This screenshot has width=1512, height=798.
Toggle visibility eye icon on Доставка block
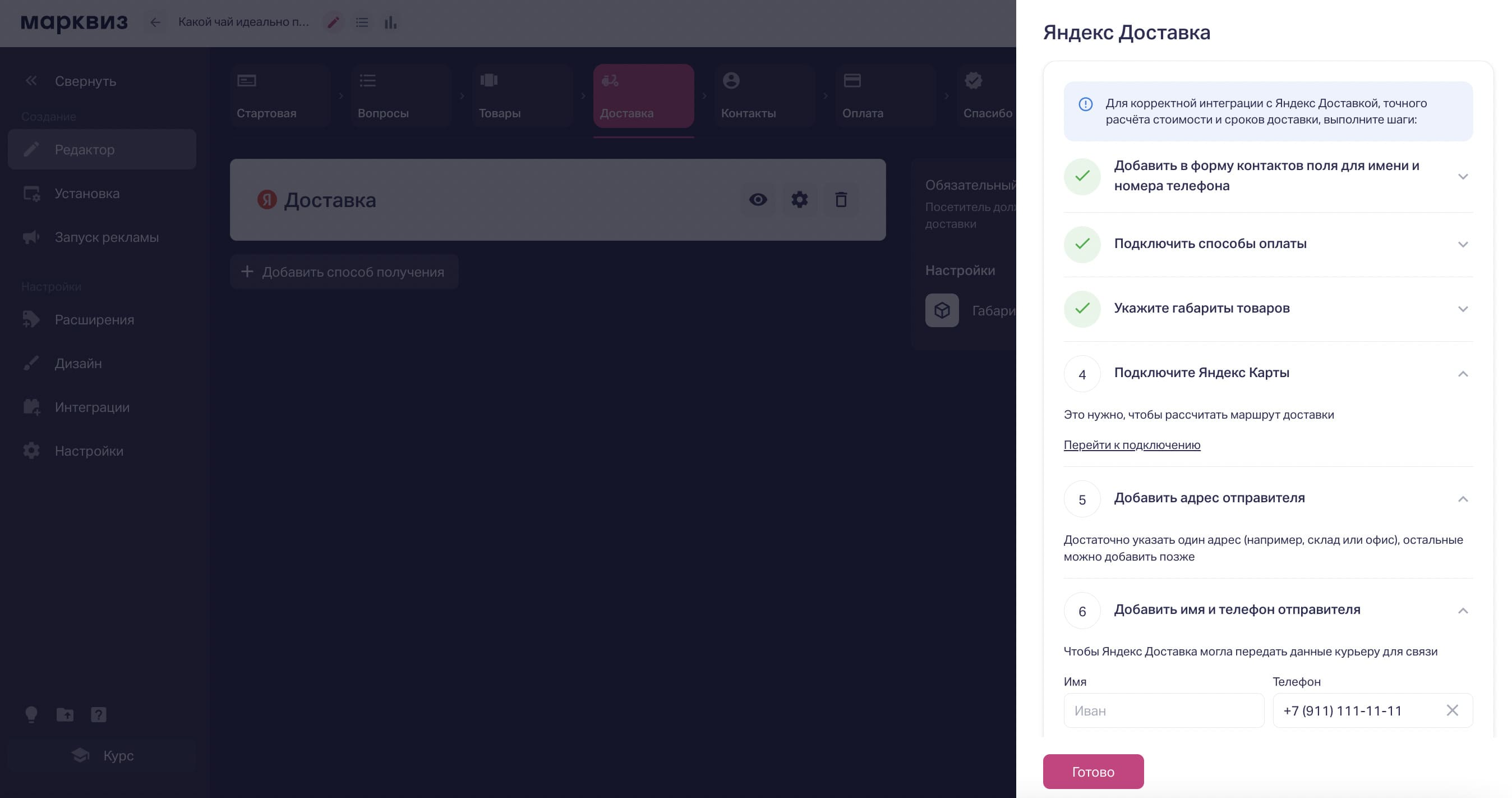tap(758, 200)
